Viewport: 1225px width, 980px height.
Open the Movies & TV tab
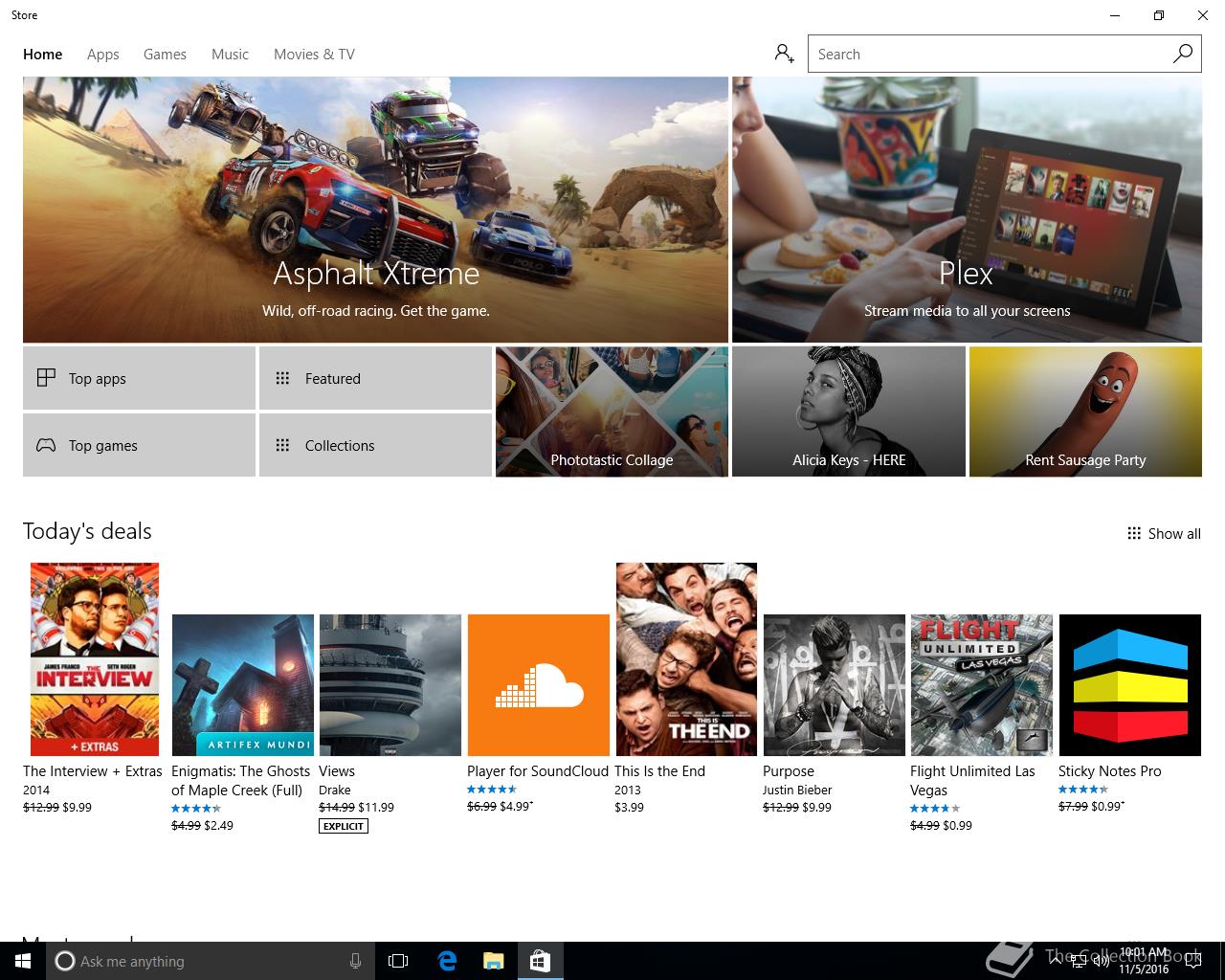314,55
